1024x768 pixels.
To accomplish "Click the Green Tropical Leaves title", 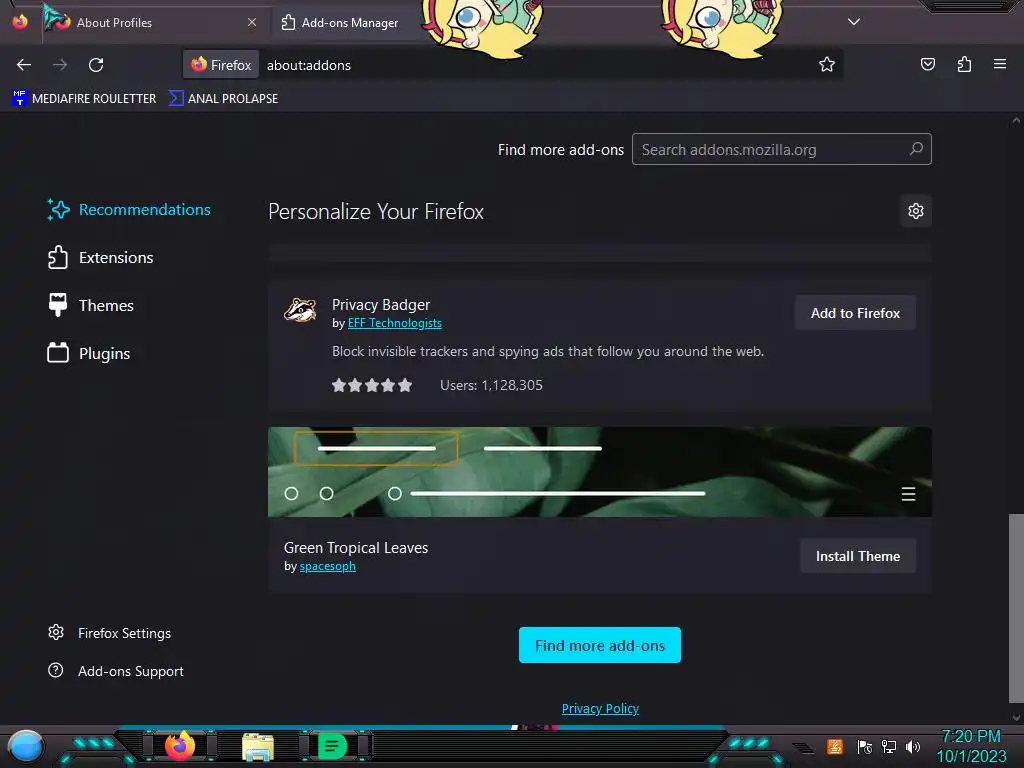I will [x=356, y=547].
